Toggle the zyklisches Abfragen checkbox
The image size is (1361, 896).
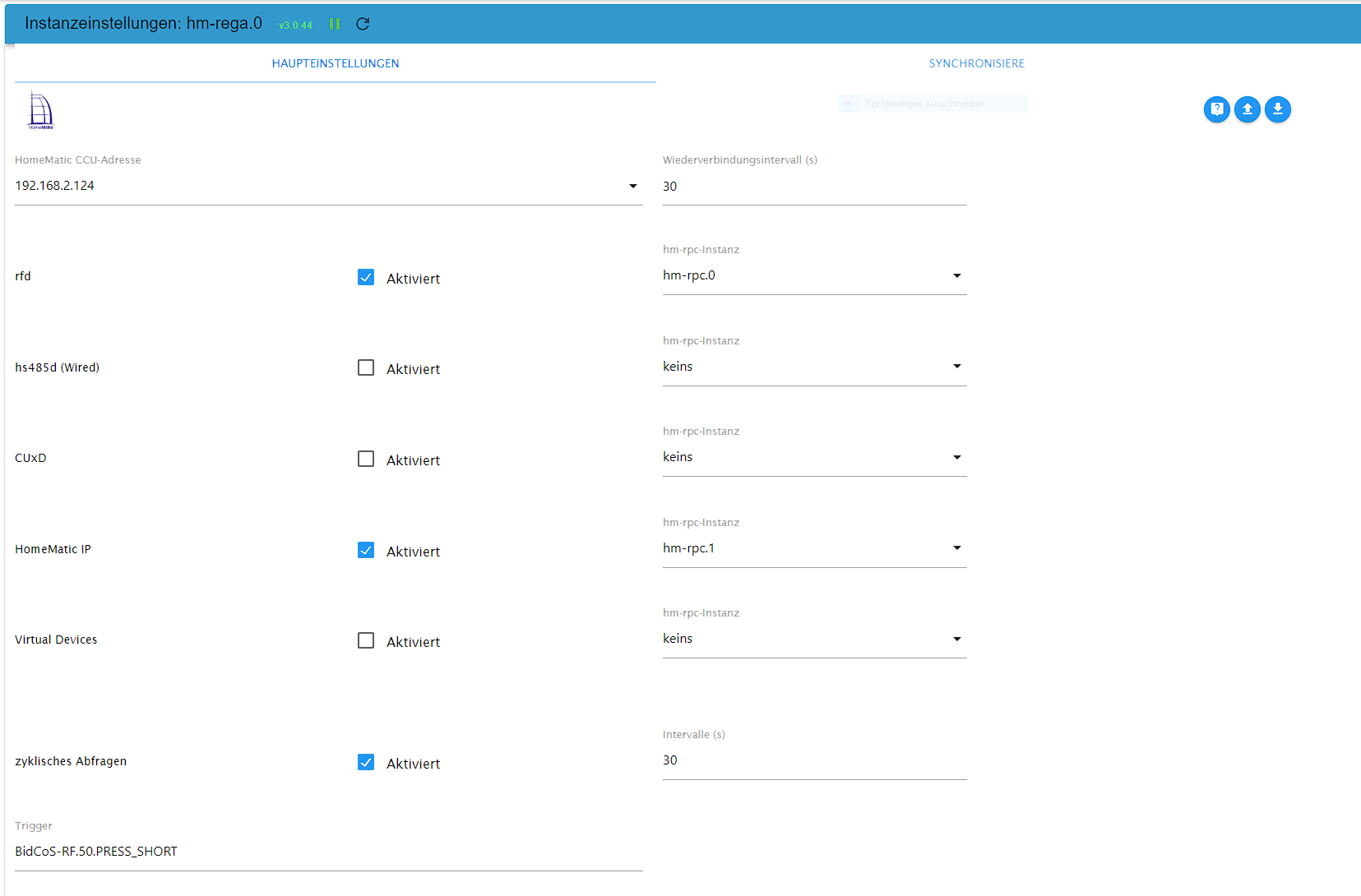point(366,762)
